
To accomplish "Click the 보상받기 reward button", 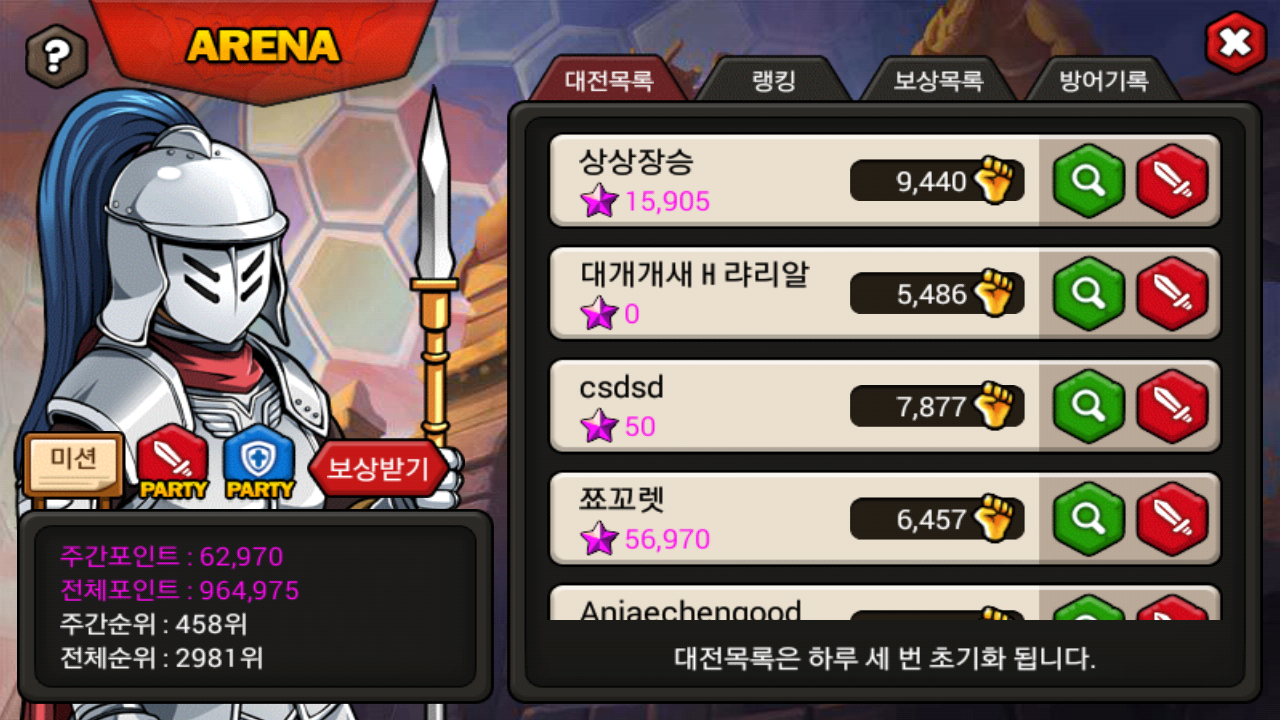I will (378, 468).
